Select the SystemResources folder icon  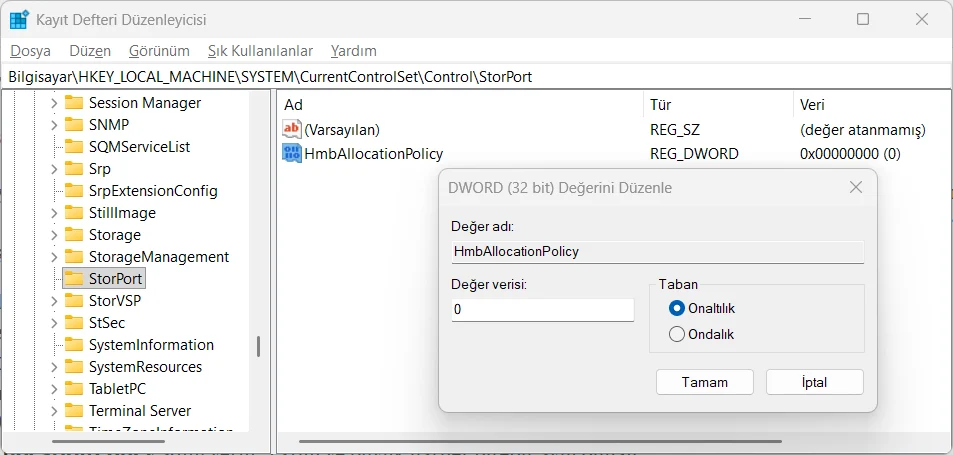(74, 367)
